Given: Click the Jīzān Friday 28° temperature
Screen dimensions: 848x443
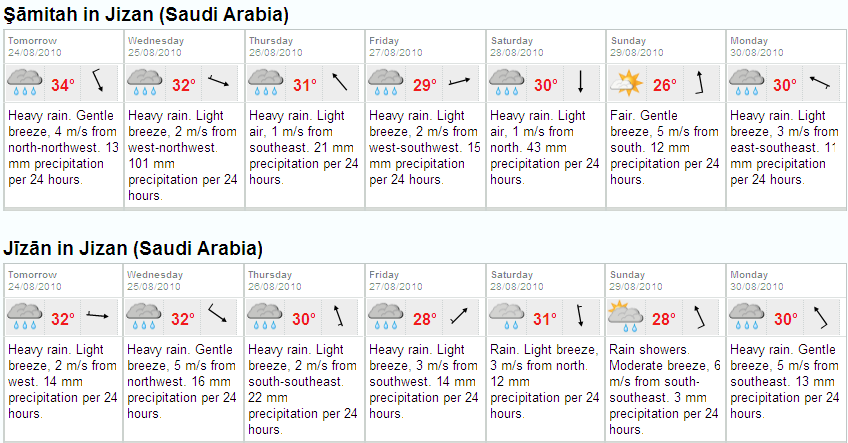Looking at the screenshot, I should 425,319.
